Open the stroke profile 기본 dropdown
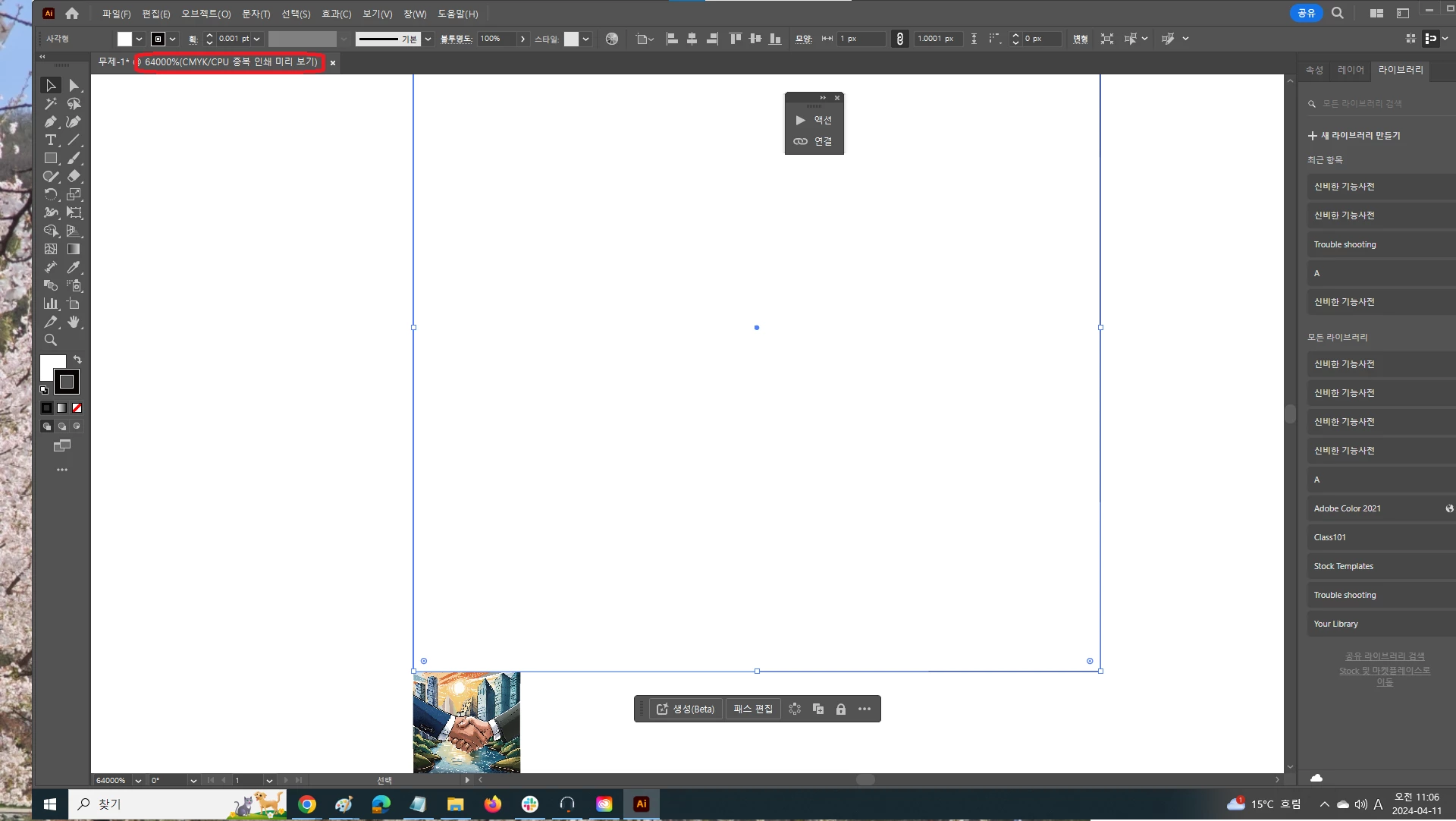This screenshot has width=1456, height=821. coord(428,39)
